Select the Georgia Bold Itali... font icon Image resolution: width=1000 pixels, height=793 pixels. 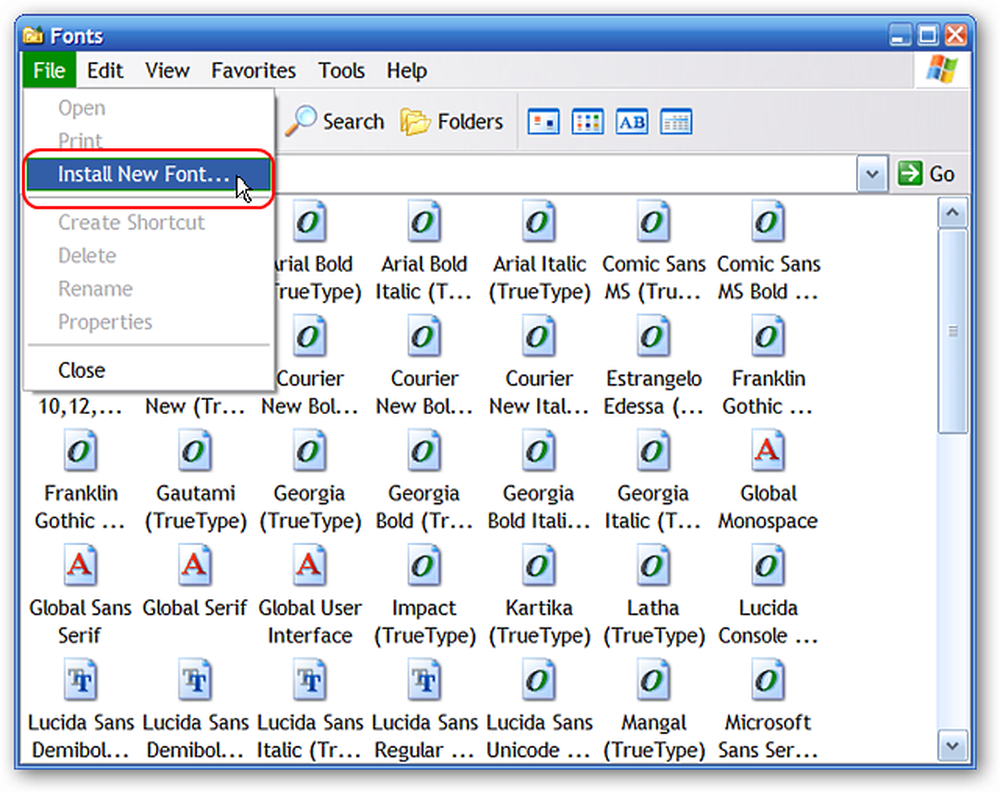pyautogui.click(x=539, y=451)
